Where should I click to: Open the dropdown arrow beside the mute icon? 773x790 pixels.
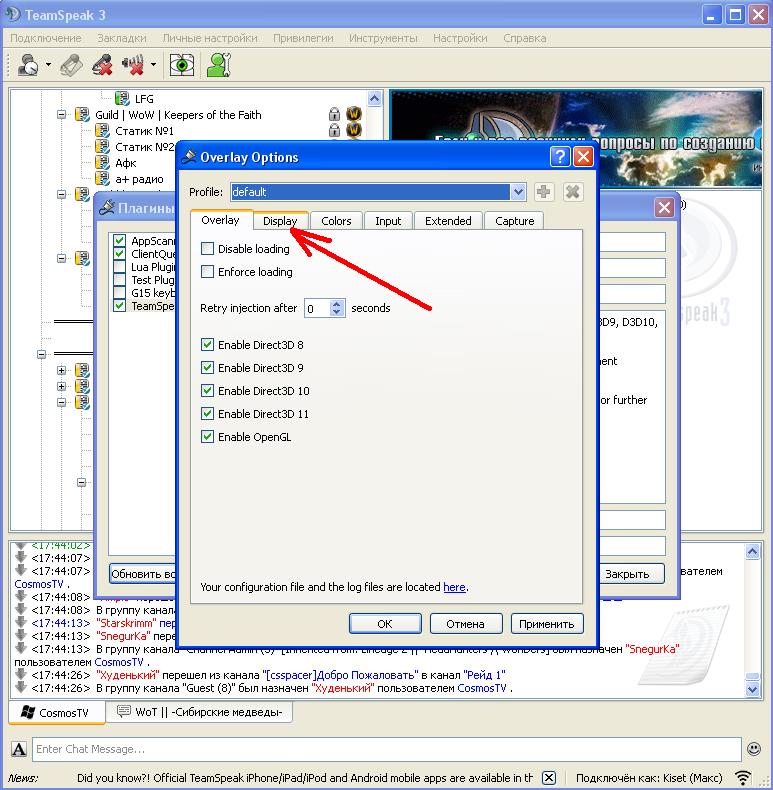click(153, 64)
